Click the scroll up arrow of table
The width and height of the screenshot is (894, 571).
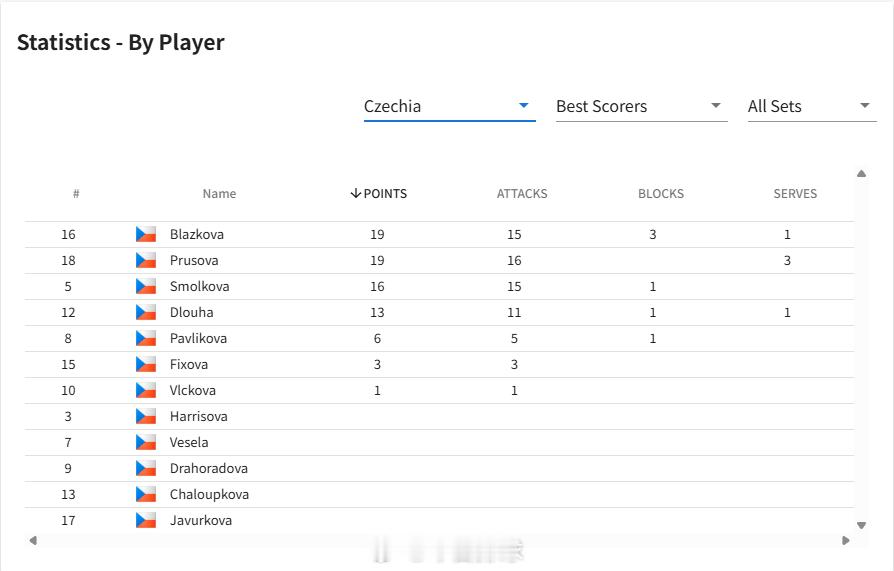click(862, 173)
